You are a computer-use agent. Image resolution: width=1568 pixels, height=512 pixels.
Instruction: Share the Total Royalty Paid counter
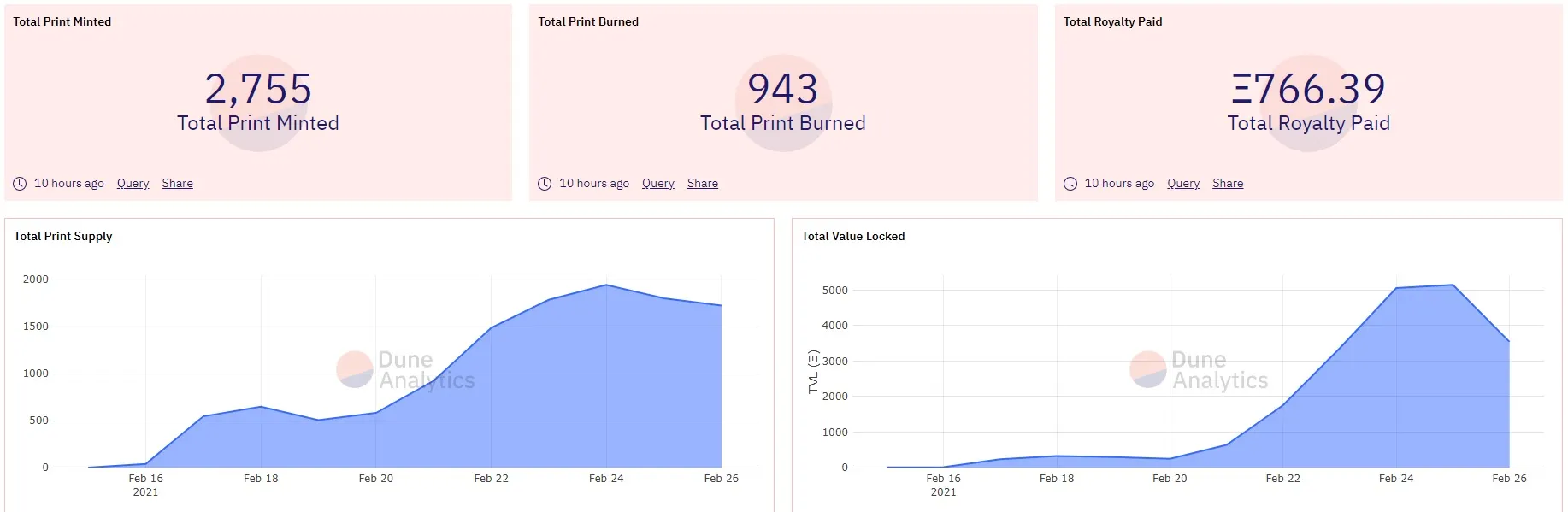(1227, 184)
